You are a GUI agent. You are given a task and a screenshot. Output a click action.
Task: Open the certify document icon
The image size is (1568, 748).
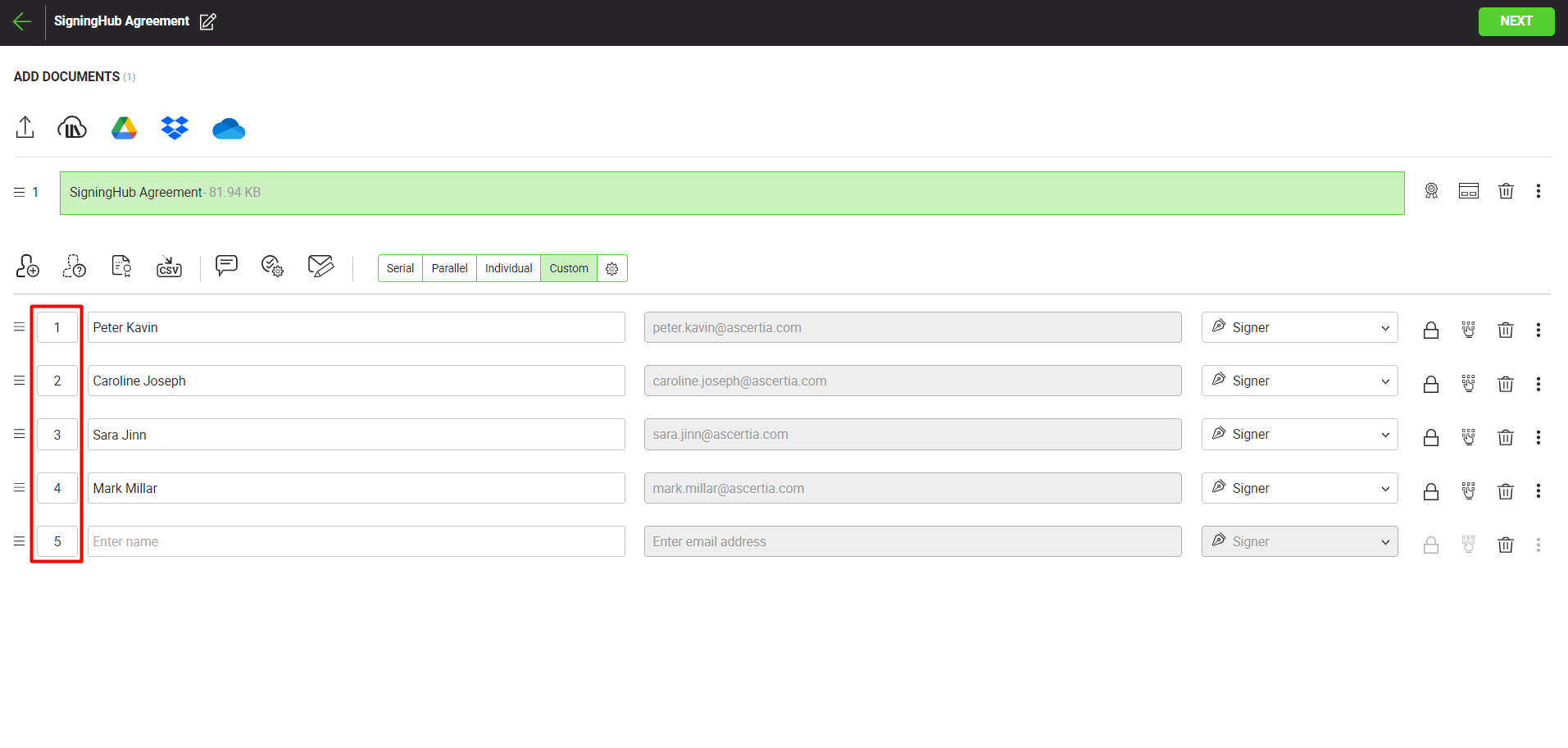[x=1431, y=192]
